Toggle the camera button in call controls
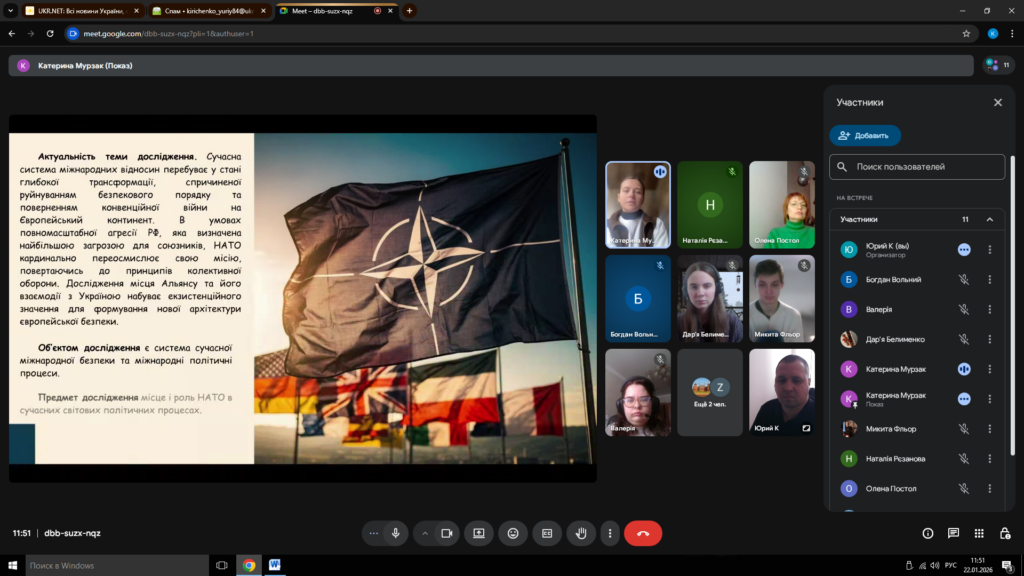 point(447,533)
